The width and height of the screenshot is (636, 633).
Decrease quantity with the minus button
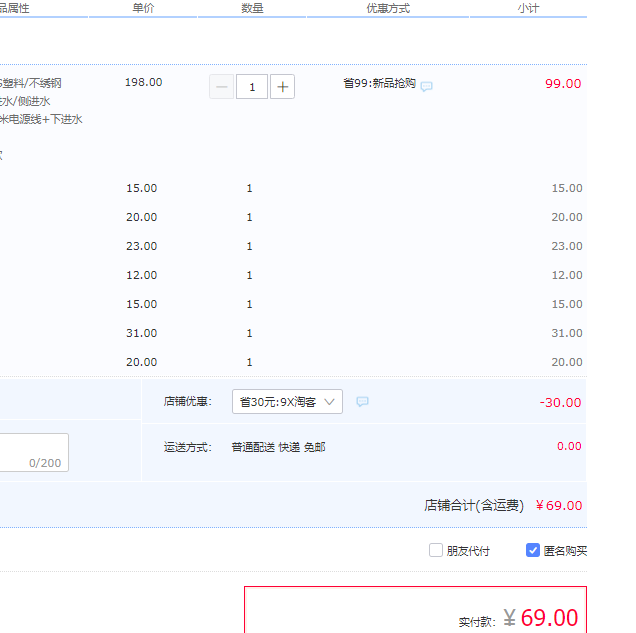[x=221, y=86]
